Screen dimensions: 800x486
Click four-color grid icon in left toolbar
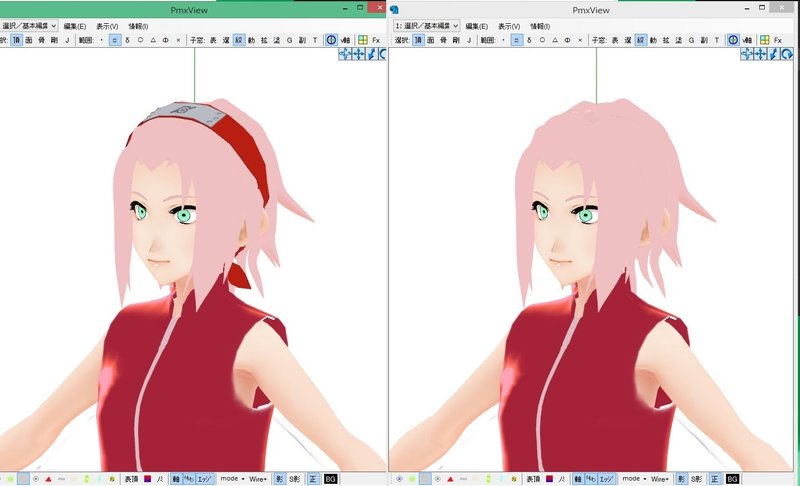coord(363,40)
